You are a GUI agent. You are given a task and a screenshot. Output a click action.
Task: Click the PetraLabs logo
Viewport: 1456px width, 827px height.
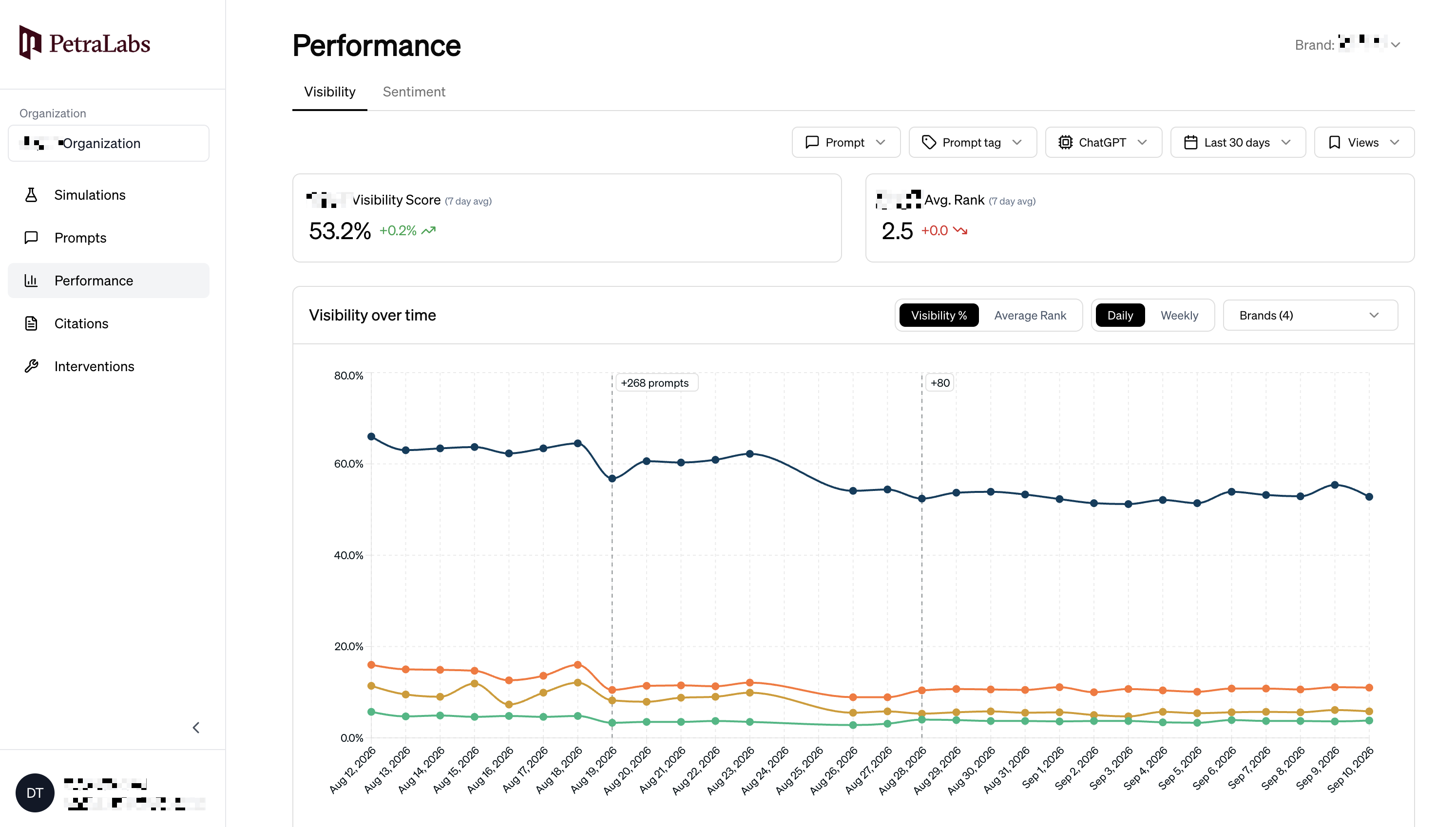[84, 42]
